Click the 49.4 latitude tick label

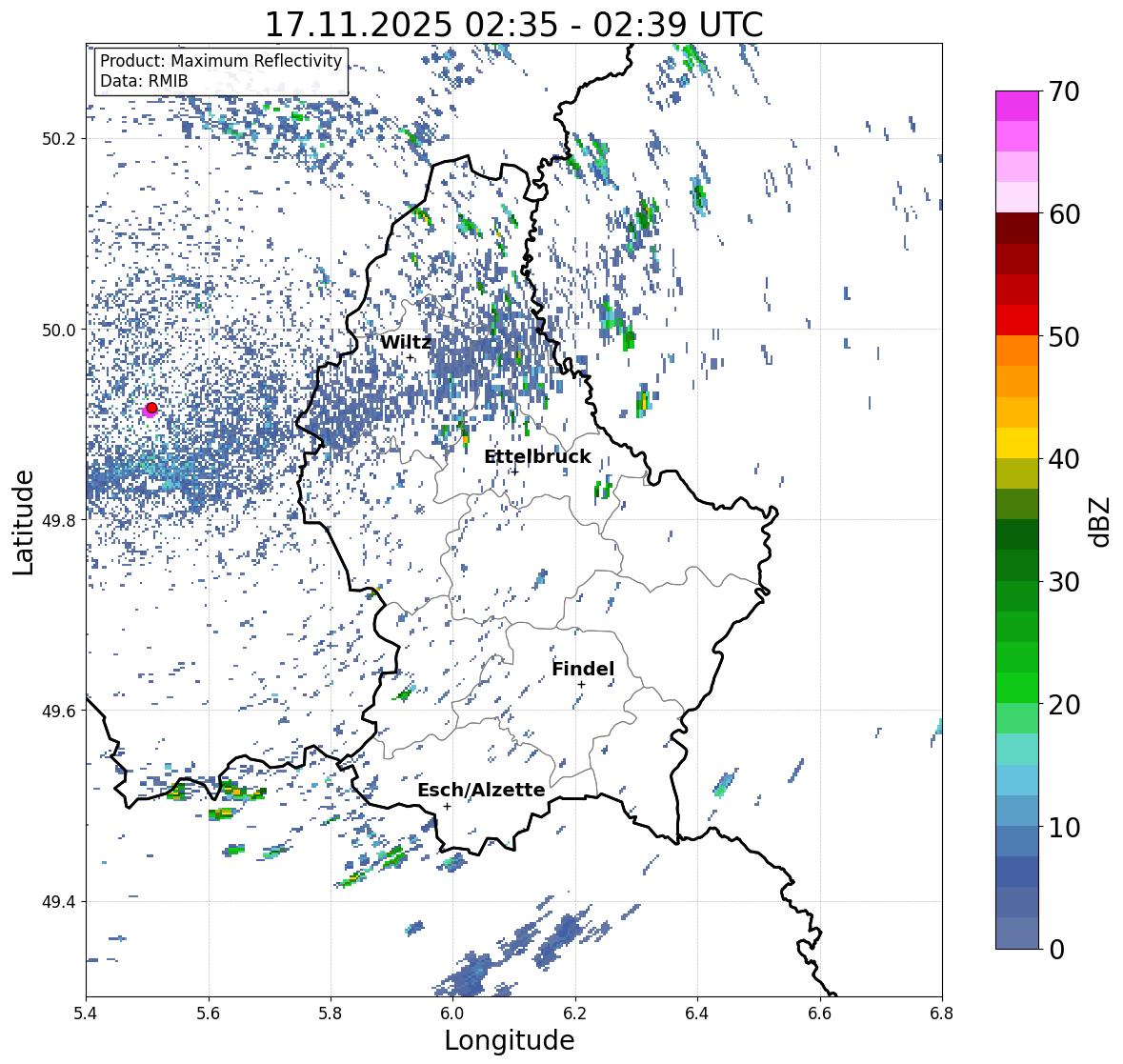[59, 901]
